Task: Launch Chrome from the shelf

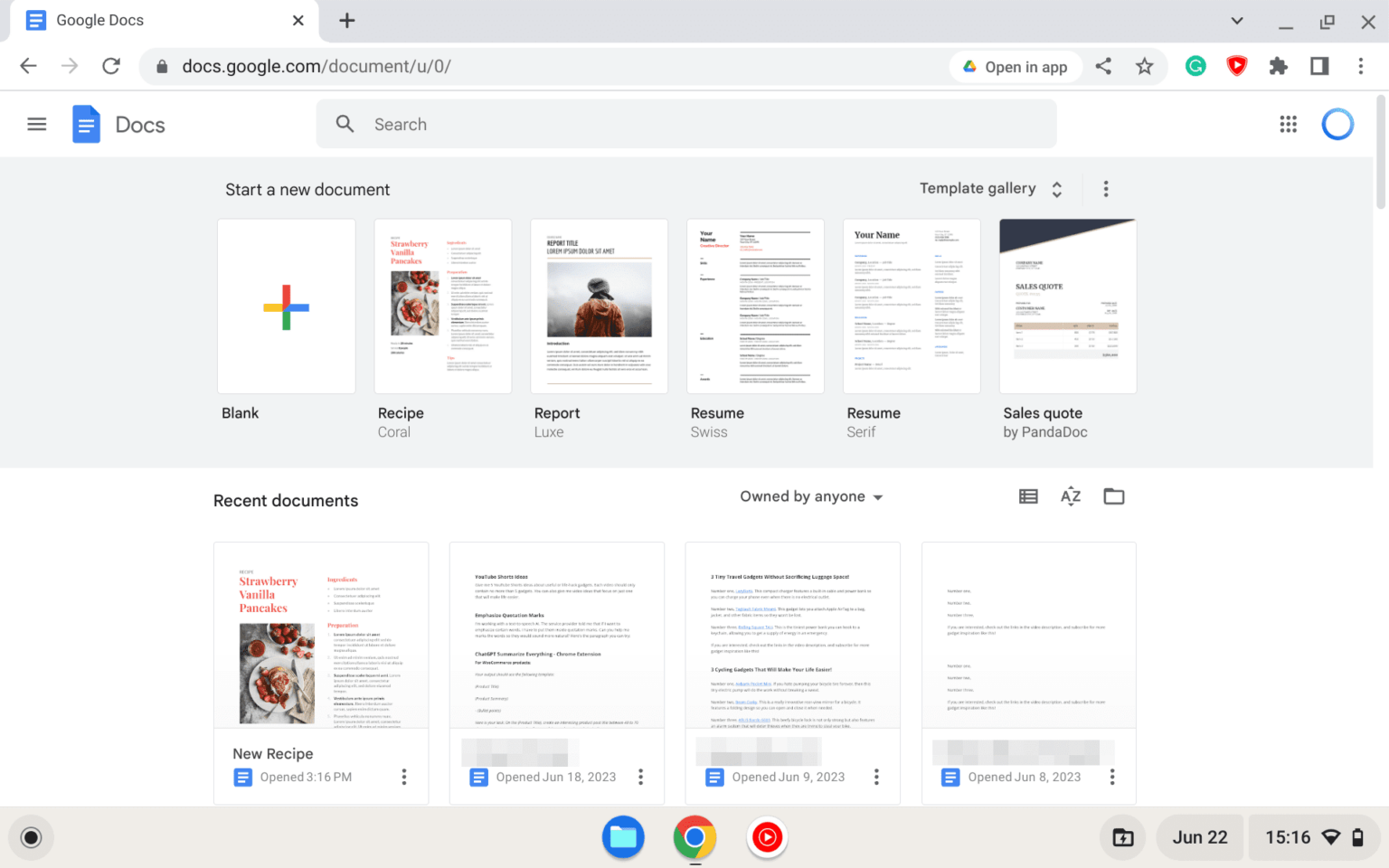Action: [x=694, y=837]
